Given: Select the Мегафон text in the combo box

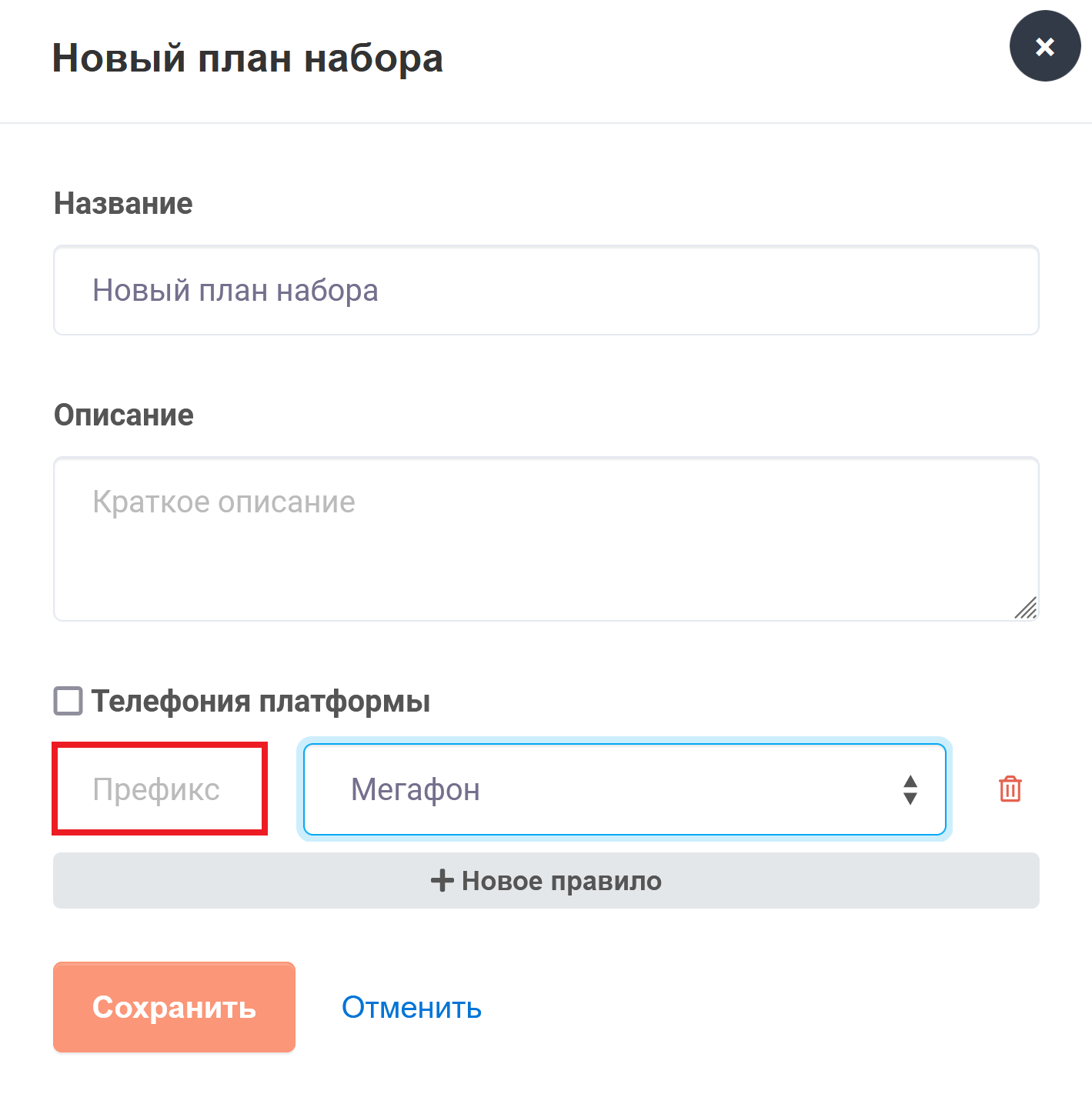Looking at the screenshot, I should point(416,789).
